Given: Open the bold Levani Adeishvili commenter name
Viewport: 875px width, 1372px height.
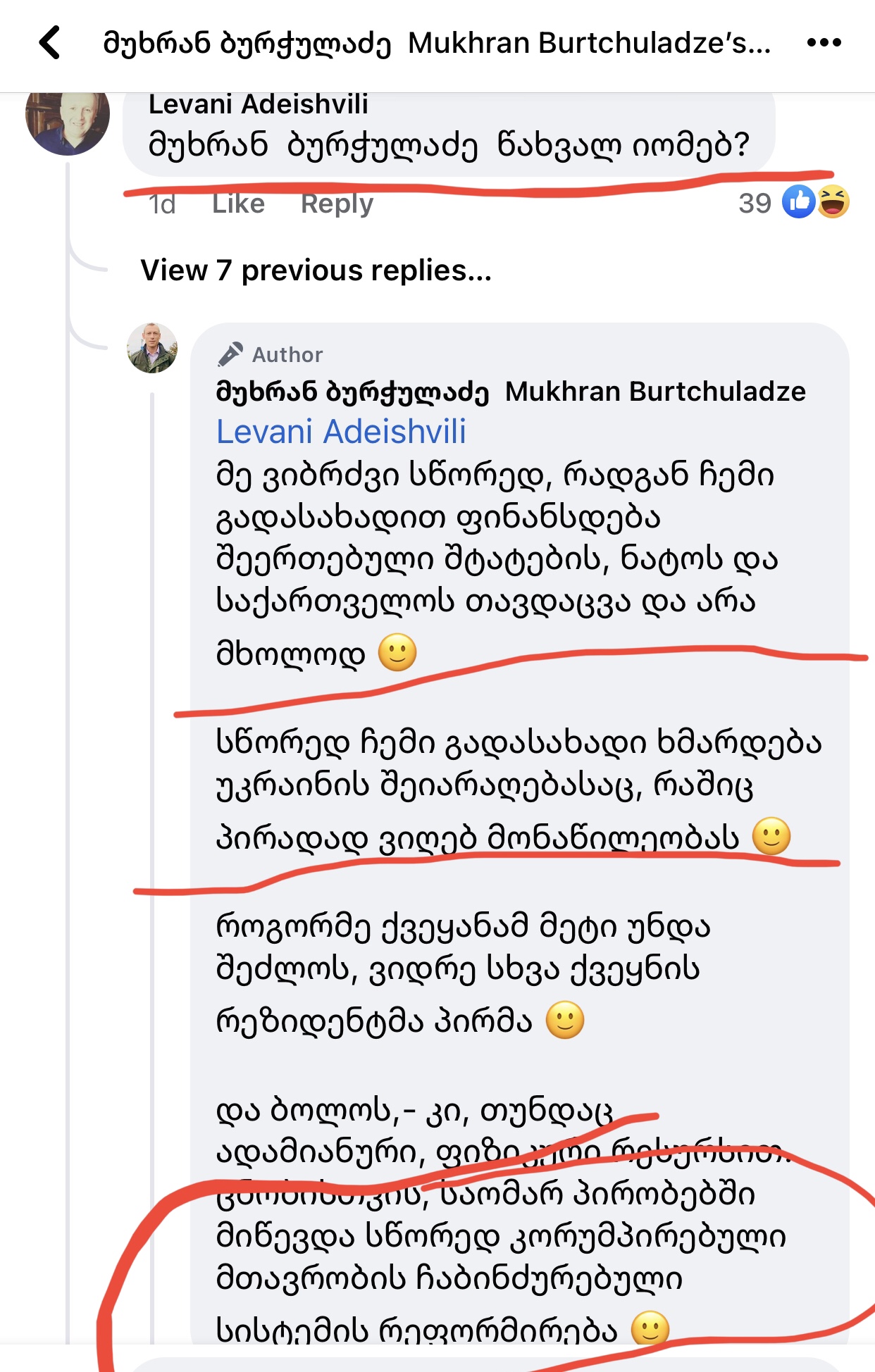Looking at the screenshot, I should (x=258, y=104).
